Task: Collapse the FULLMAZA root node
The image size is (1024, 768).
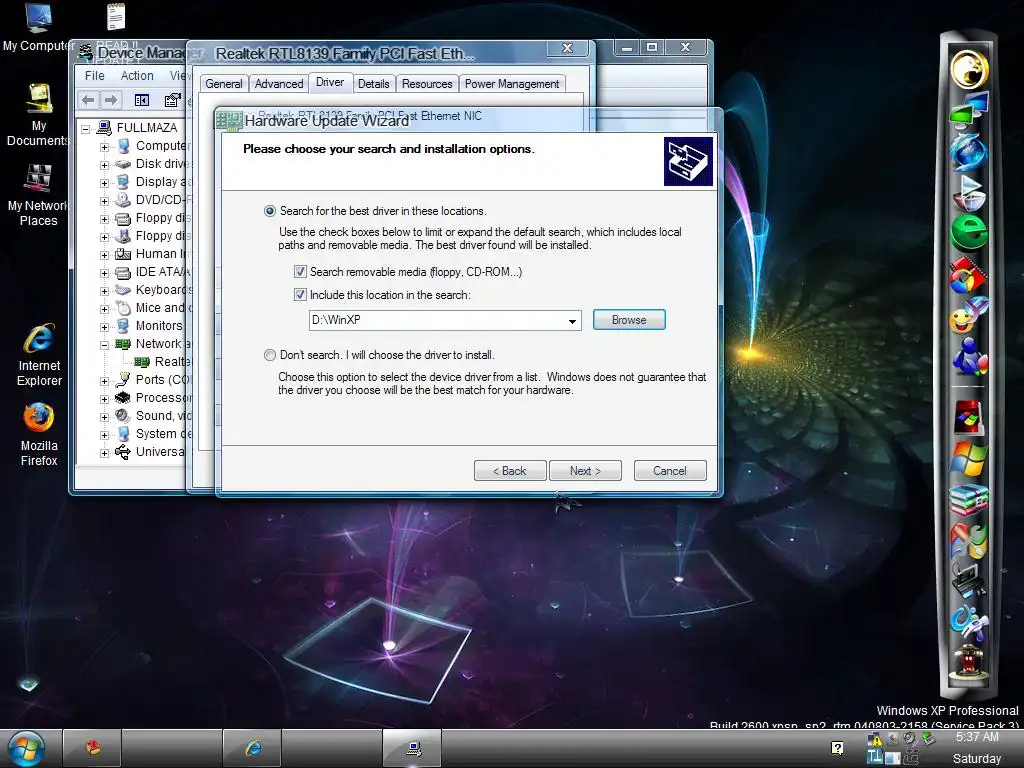Action: (86, 129)
